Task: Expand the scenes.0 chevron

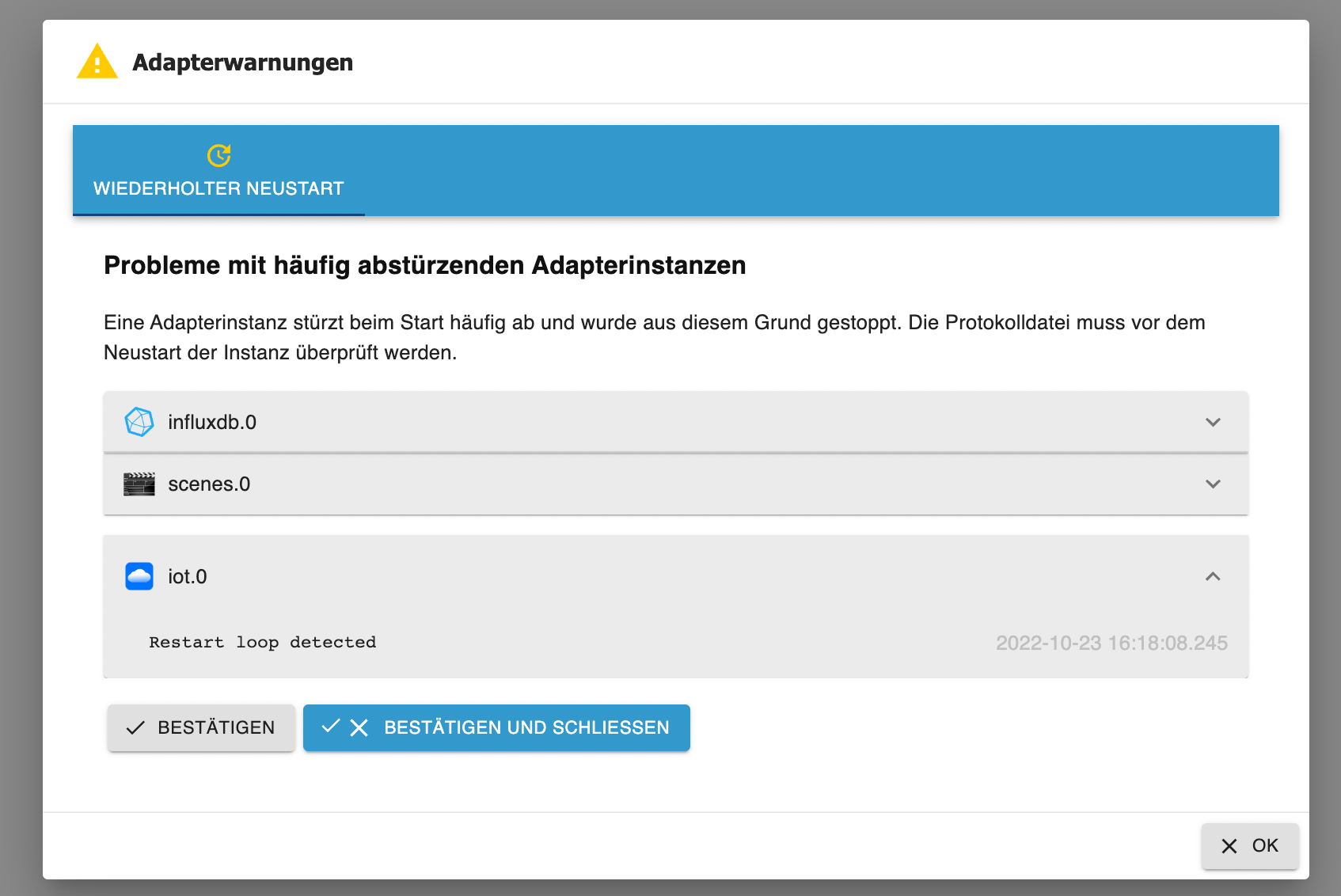Action: tap(1213, 484)
